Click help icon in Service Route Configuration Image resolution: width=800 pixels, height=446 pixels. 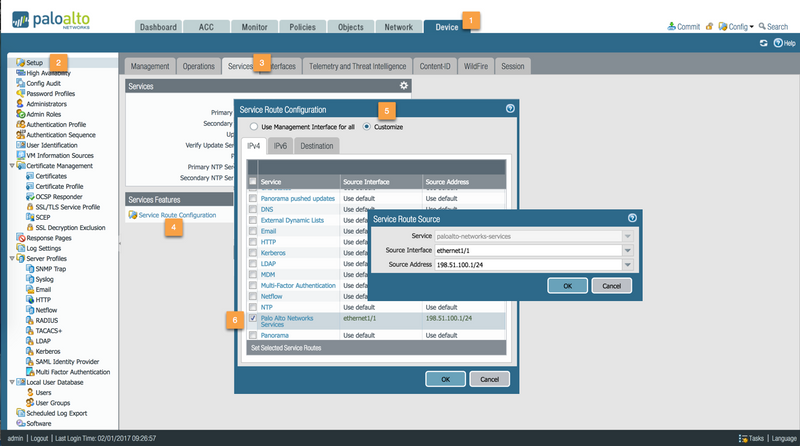coord(510,109)
